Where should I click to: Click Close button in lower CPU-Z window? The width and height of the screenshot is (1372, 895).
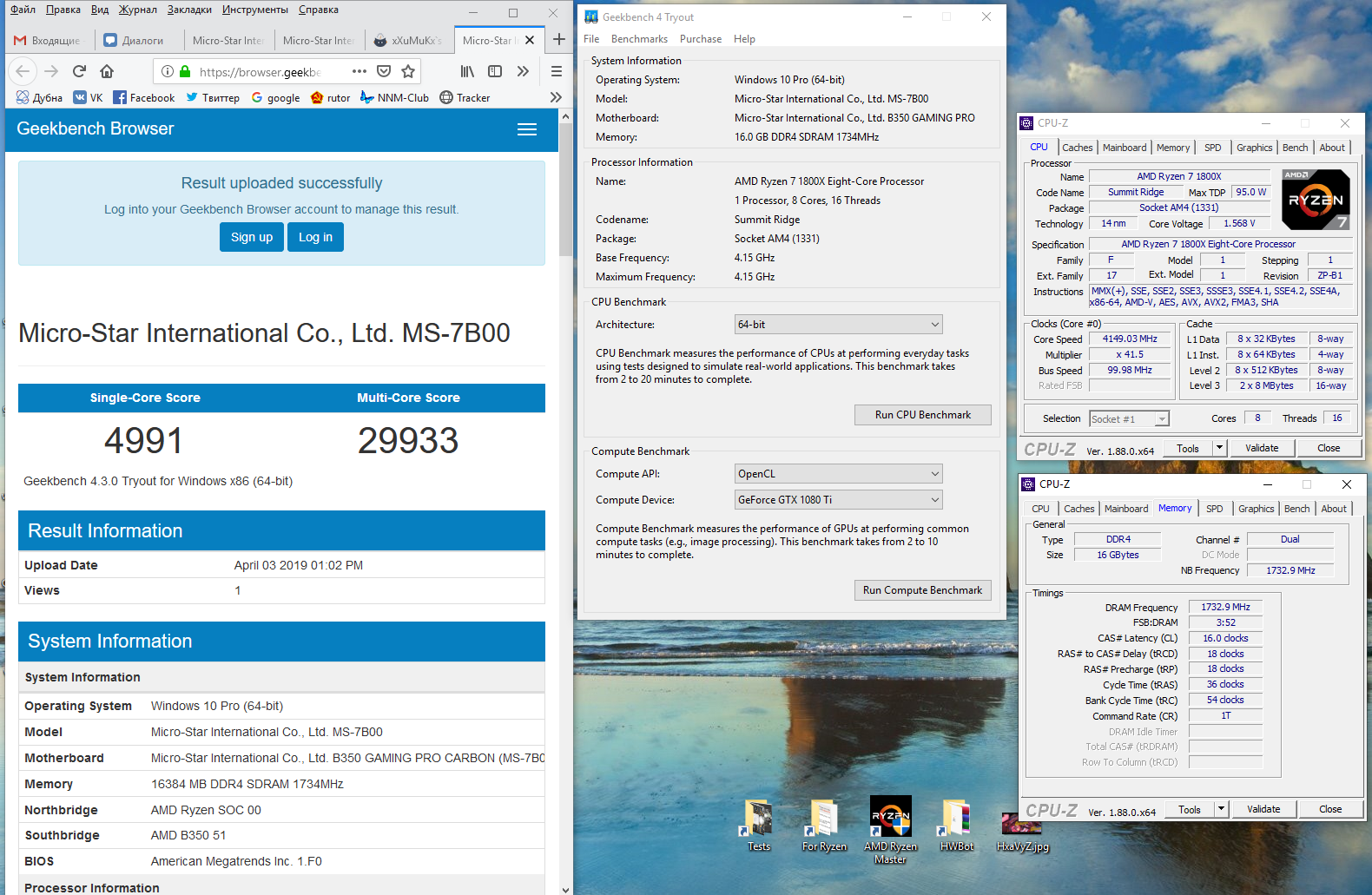coord(1330,809)
